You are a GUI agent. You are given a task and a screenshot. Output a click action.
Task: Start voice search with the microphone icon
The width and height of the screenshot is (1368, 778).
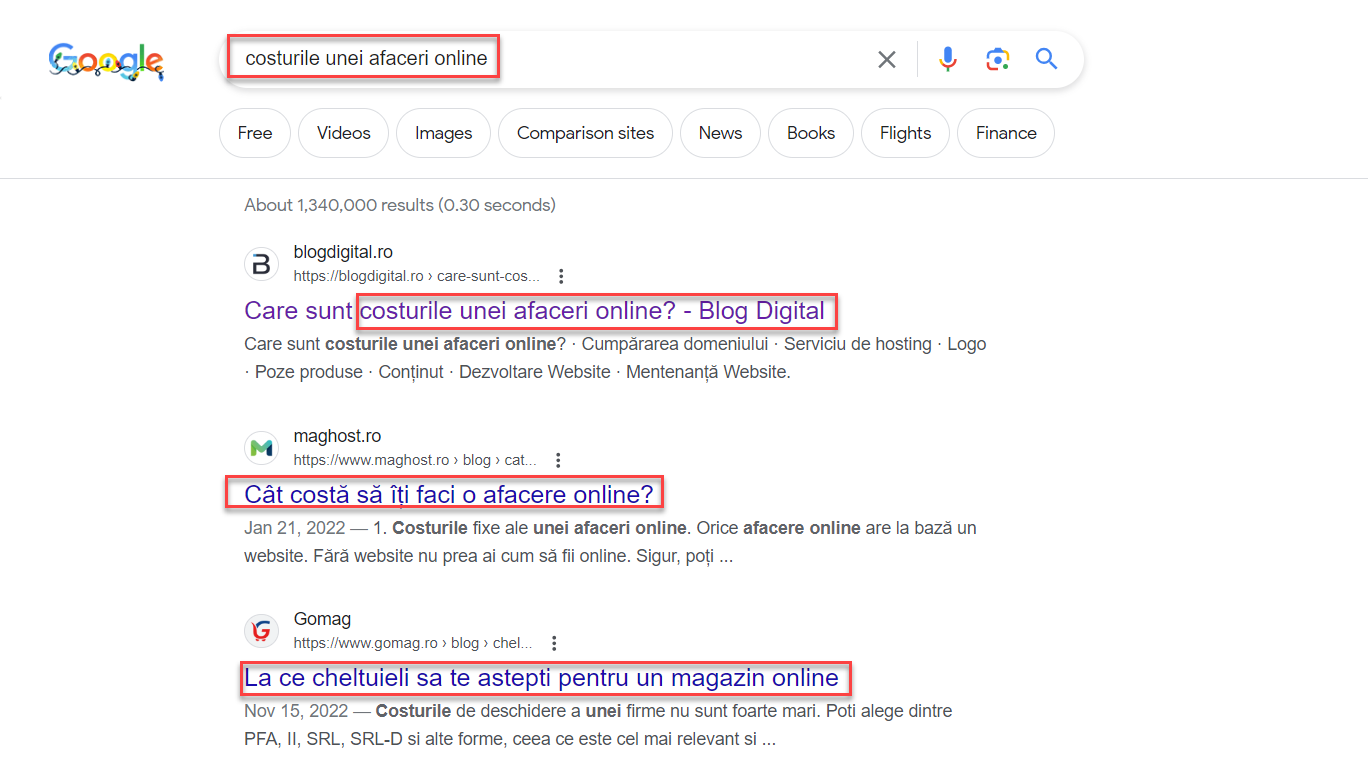946,59
